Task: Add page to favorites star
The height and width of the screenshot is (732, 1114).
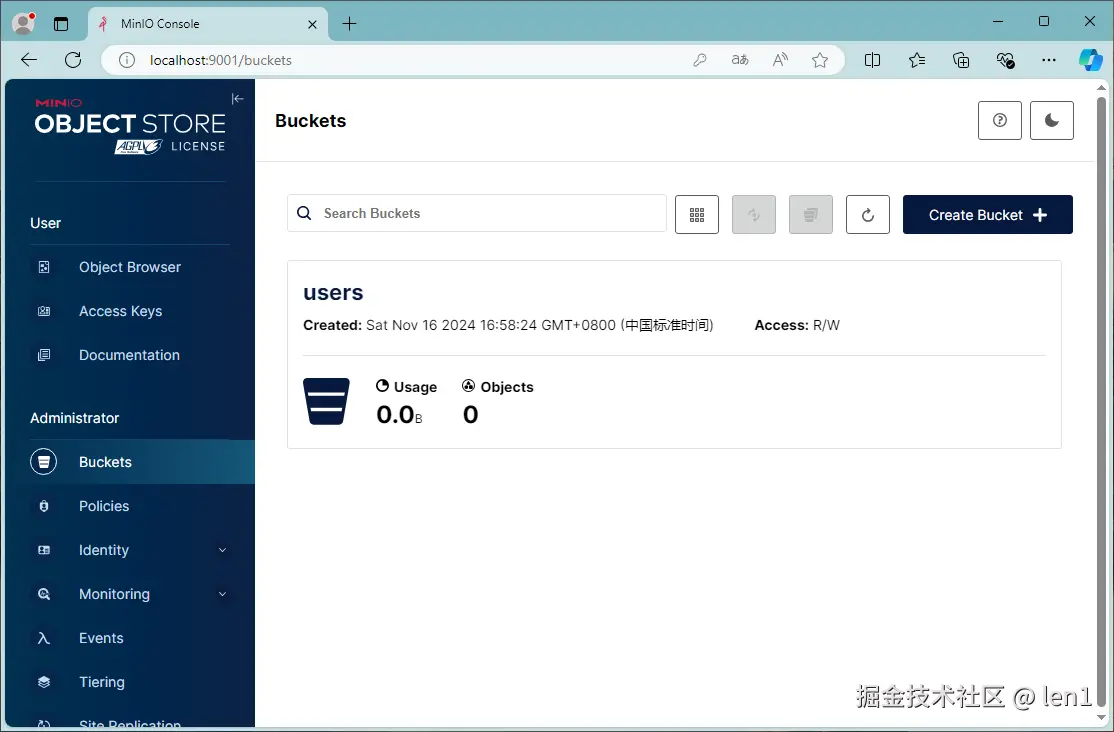Action: pos(820,60)
